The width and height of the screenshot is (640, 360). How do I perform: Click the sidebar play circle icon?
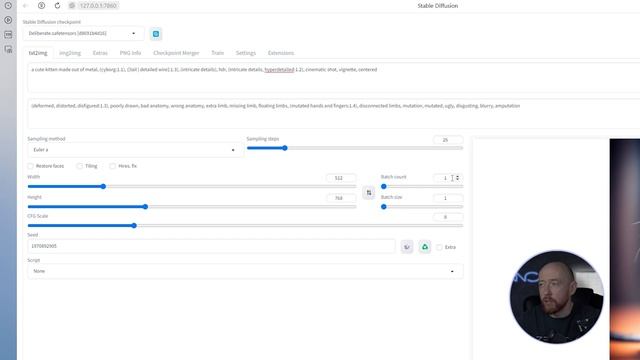pos(8,20)
